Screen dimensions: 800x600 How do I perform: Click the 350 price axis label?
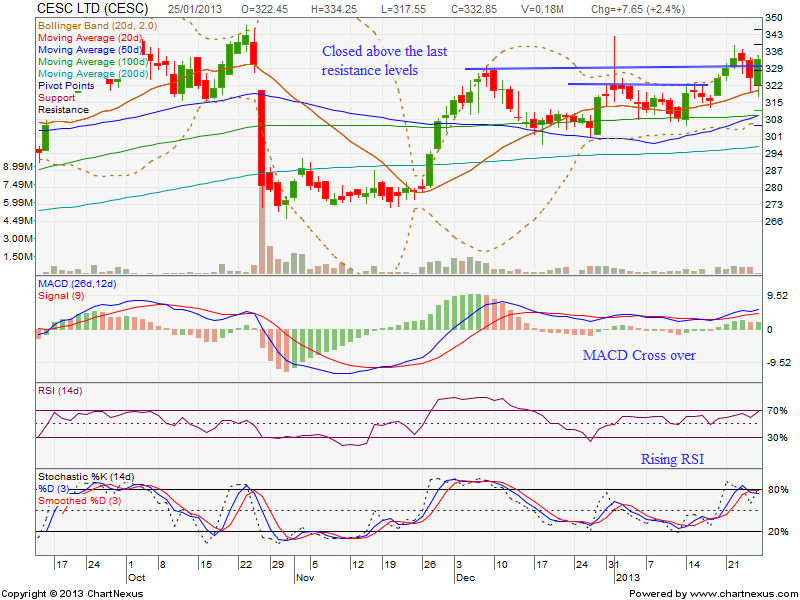[x=773, y=18]
